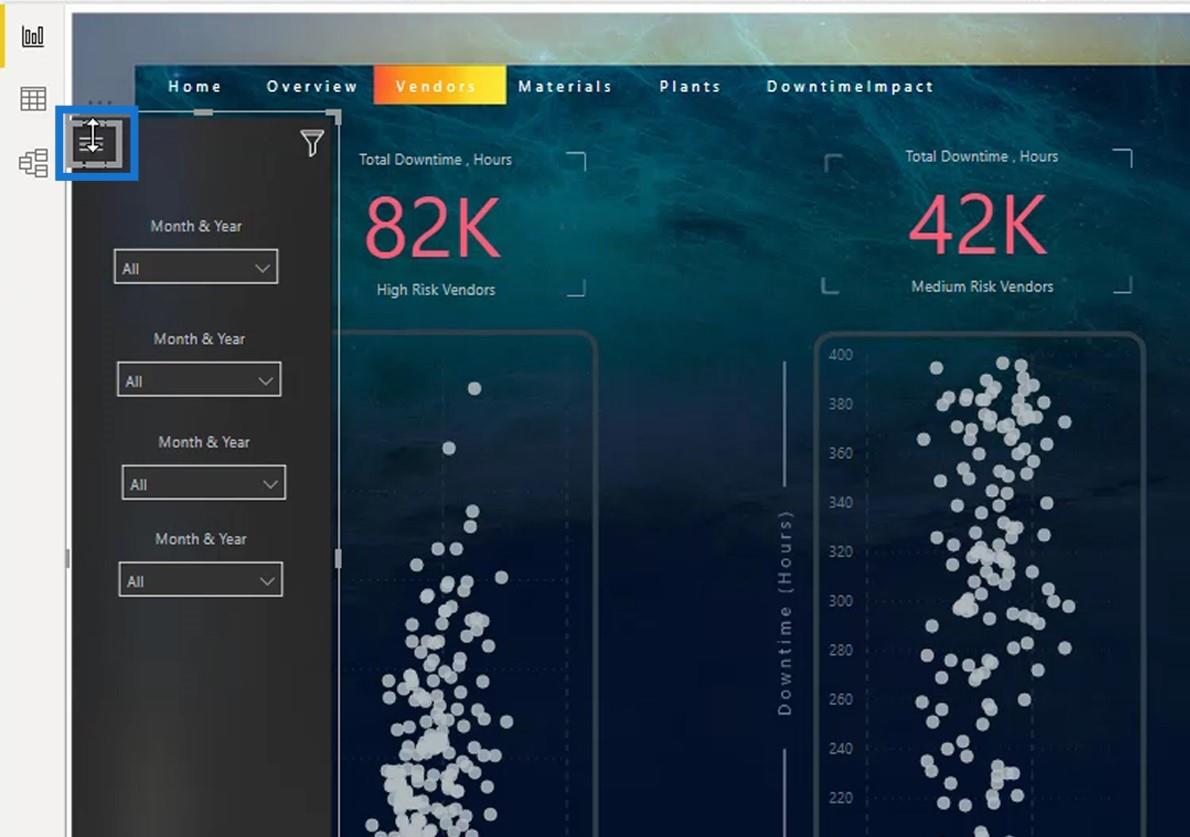The height and width of the screenshot is (837, 1190).
Task: Open the ellipsis more options above slicer panel
Action: [x=100, y=102]
